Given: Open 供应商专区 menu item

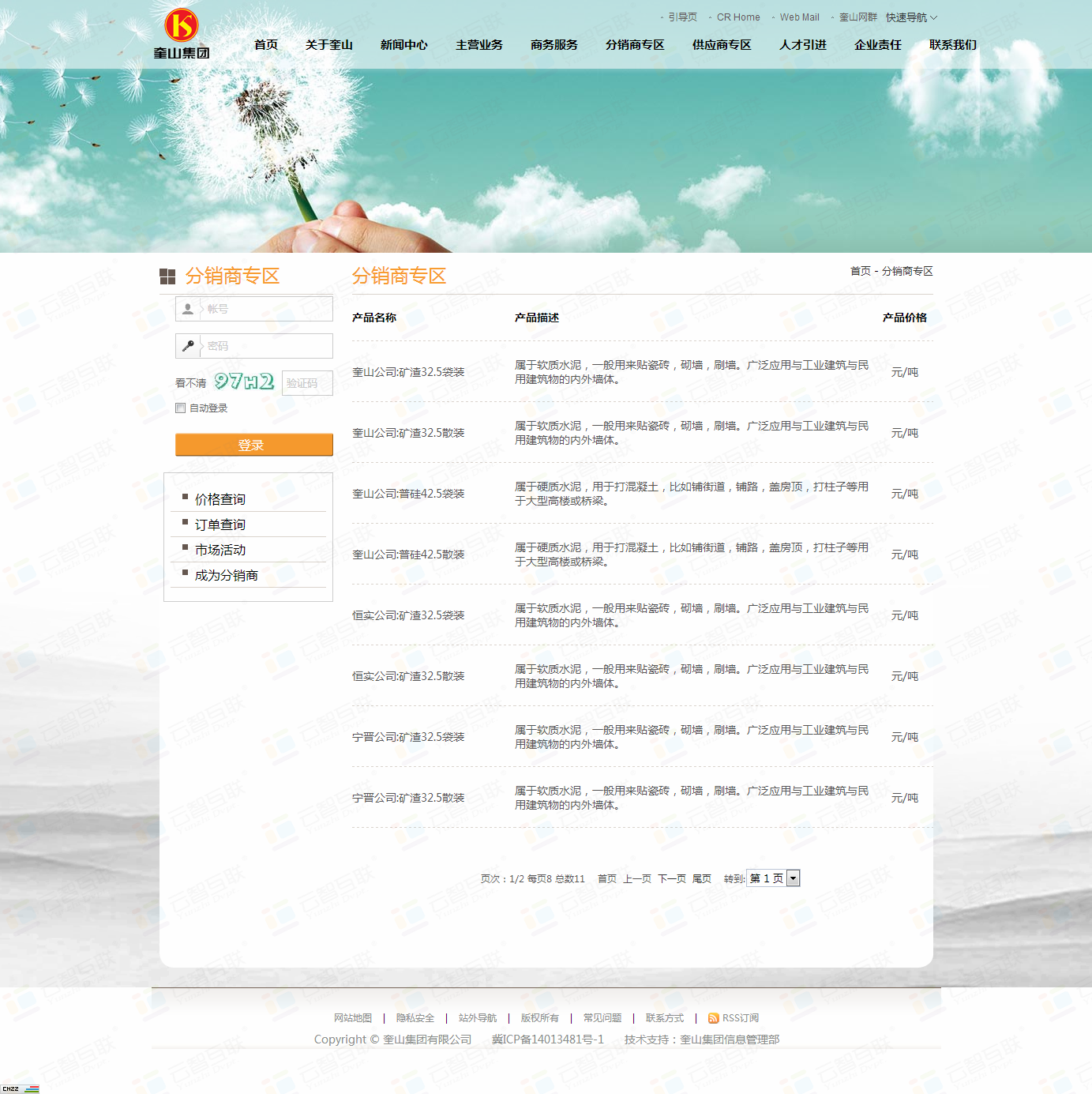Looking at the screenshot, I should (722, 45).
